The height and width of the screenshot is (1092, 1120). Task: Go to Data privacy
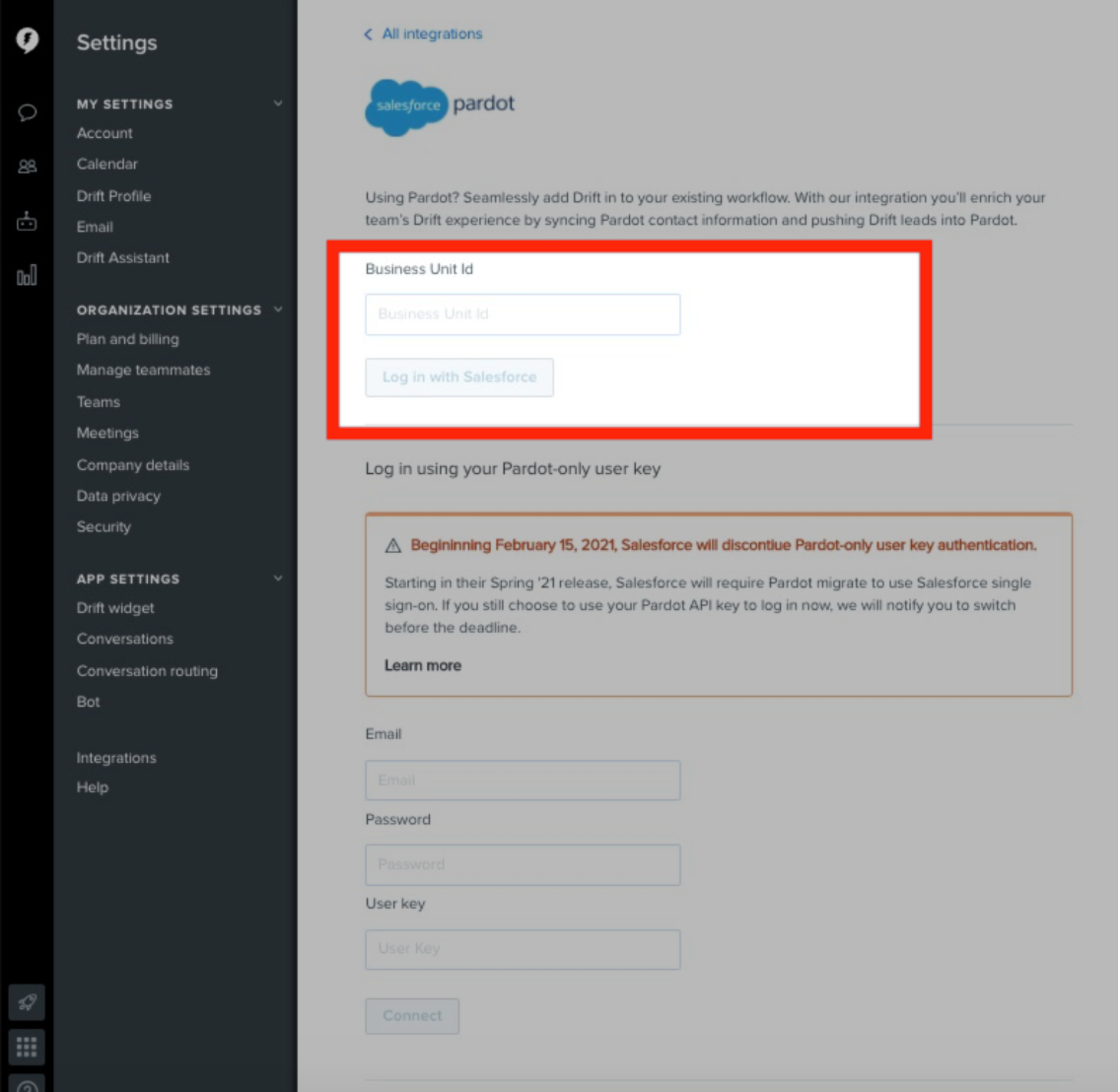click(x=118, y=497)
